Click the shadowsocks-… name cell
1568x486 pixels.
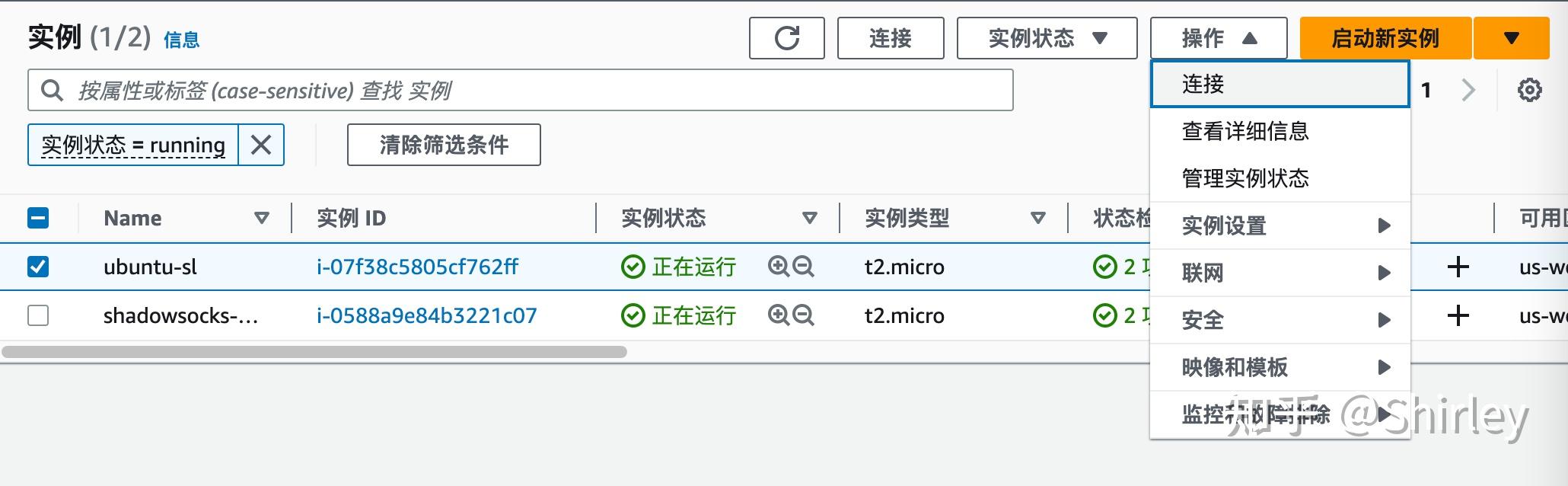[180, 315]
